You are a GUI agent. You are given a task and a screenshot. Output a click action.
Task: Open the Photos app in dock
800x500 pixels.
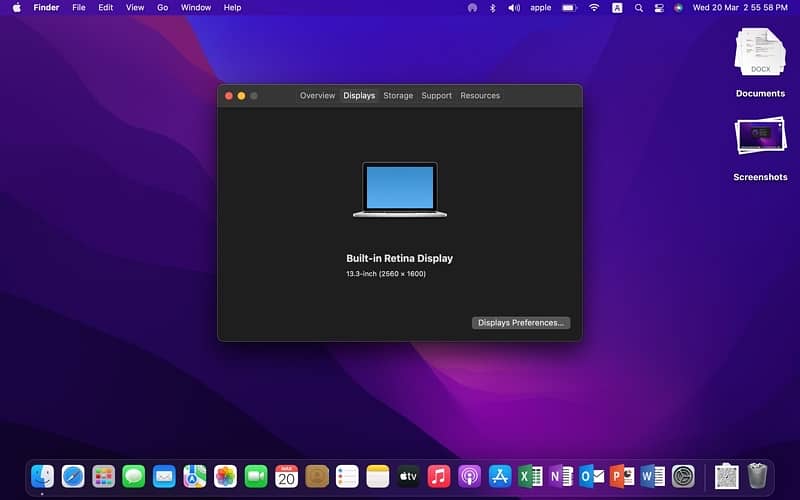[x=225, y=477]
